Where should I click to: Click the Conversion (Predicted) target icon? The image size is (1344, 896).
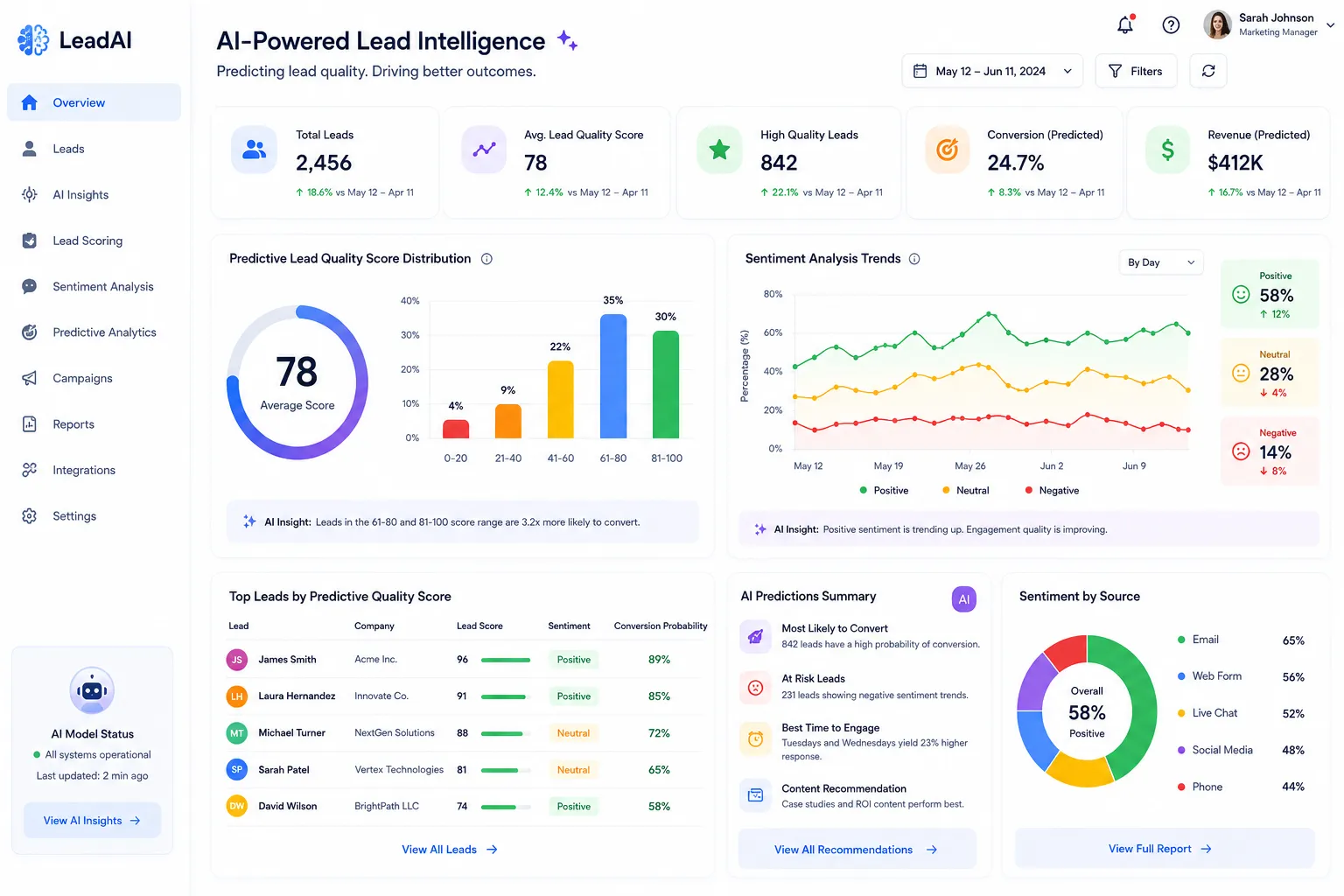(947, 150)
